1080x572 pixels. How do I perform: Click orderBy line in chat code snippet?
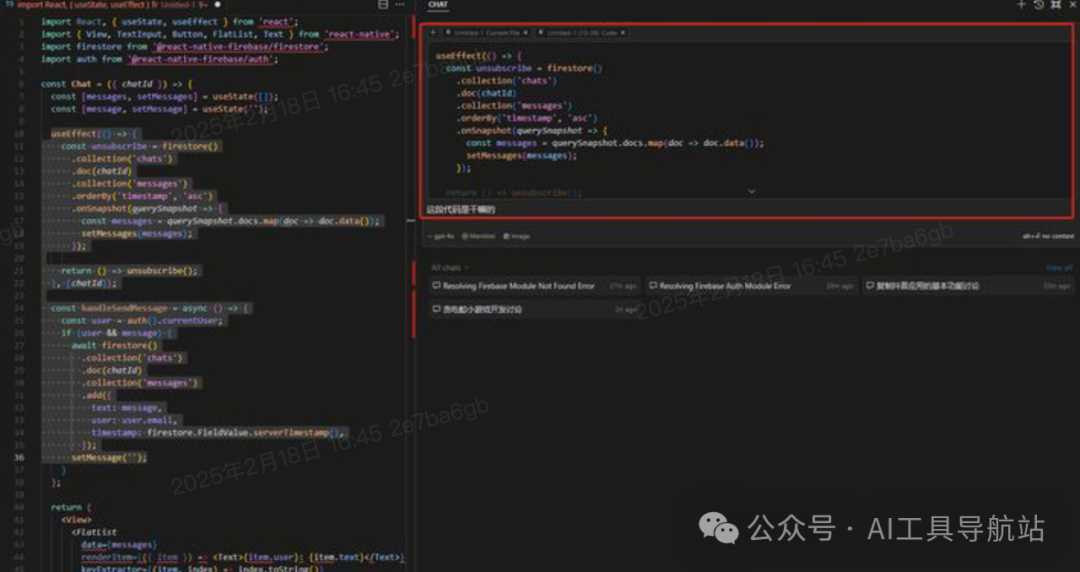(x=527, y=118)
